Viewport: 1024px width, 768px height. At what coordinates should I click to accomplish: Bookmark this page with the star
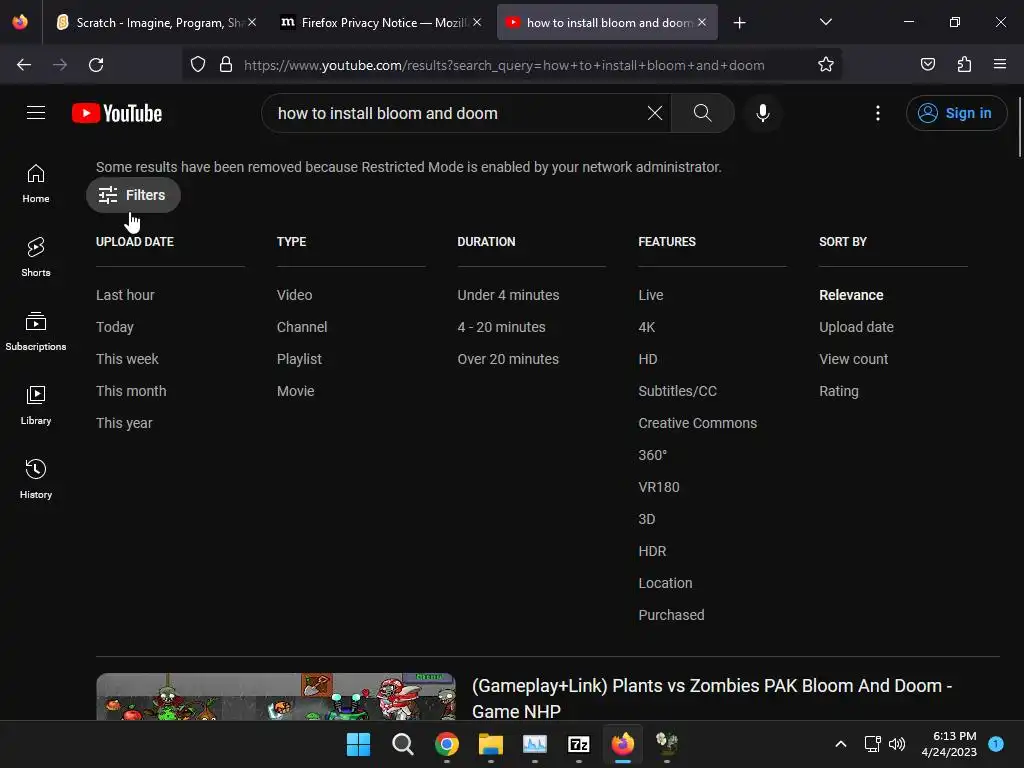[825, 65]
